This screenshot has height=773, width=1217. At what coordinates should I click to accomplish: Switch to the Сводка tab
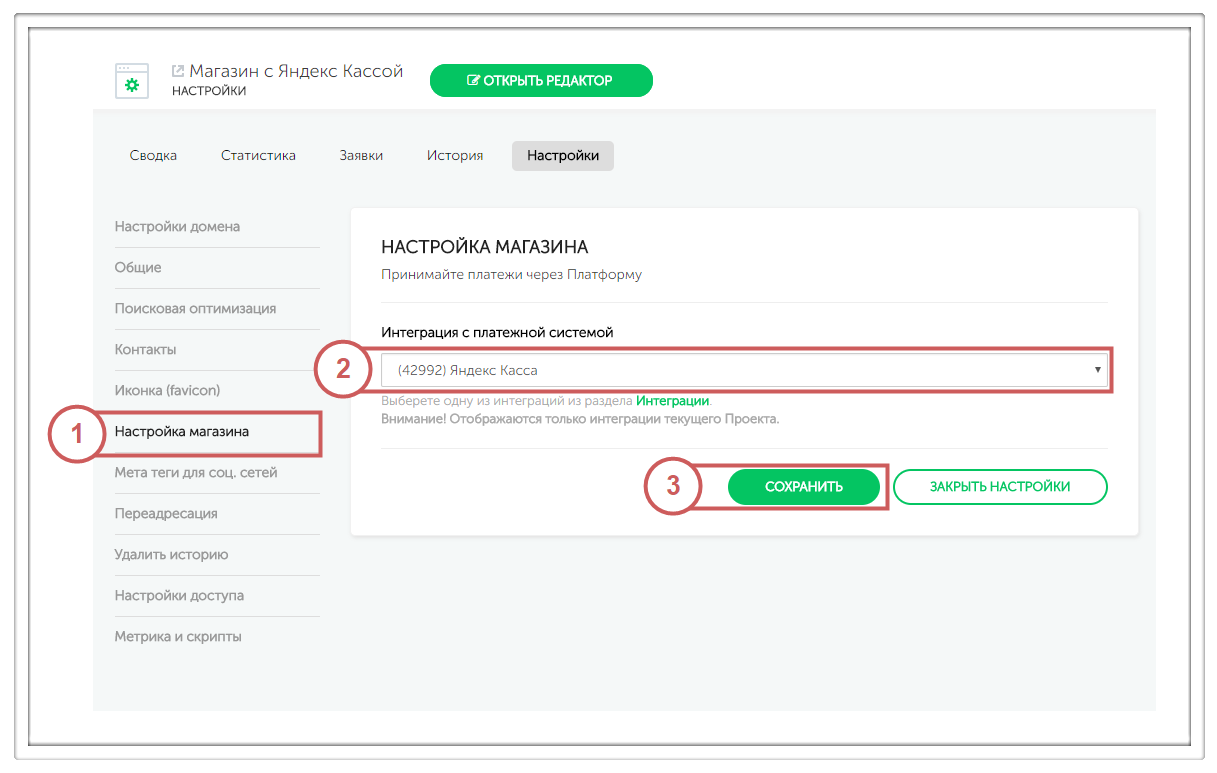pyautogui.click(x=153, y=156)
